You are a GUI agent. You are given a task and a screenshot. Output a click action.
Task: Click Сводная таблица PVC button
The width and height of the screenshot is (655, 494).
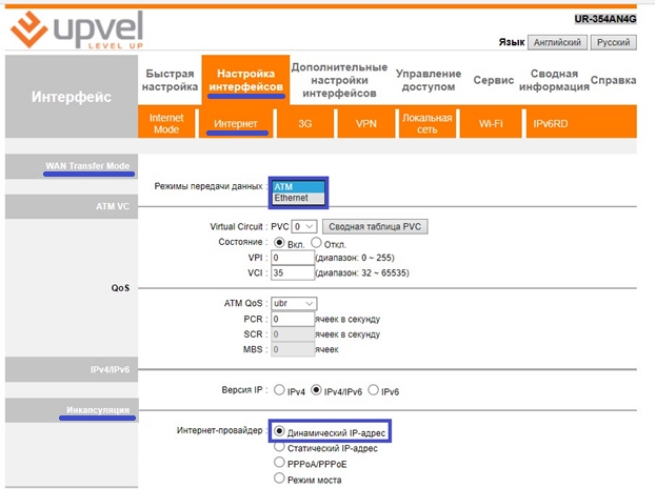click(x=374, y=227)
